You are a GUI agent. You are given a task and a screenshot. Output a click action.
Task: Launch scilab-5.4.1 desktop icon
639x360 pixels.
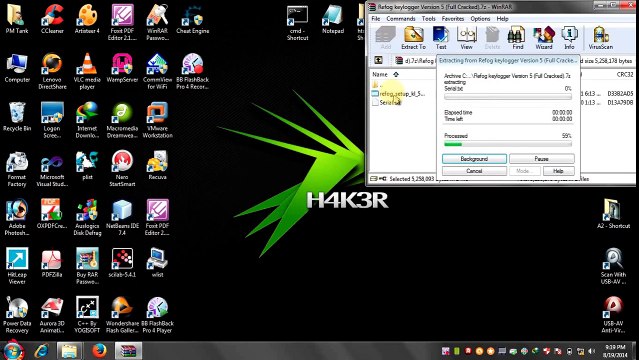122,263
